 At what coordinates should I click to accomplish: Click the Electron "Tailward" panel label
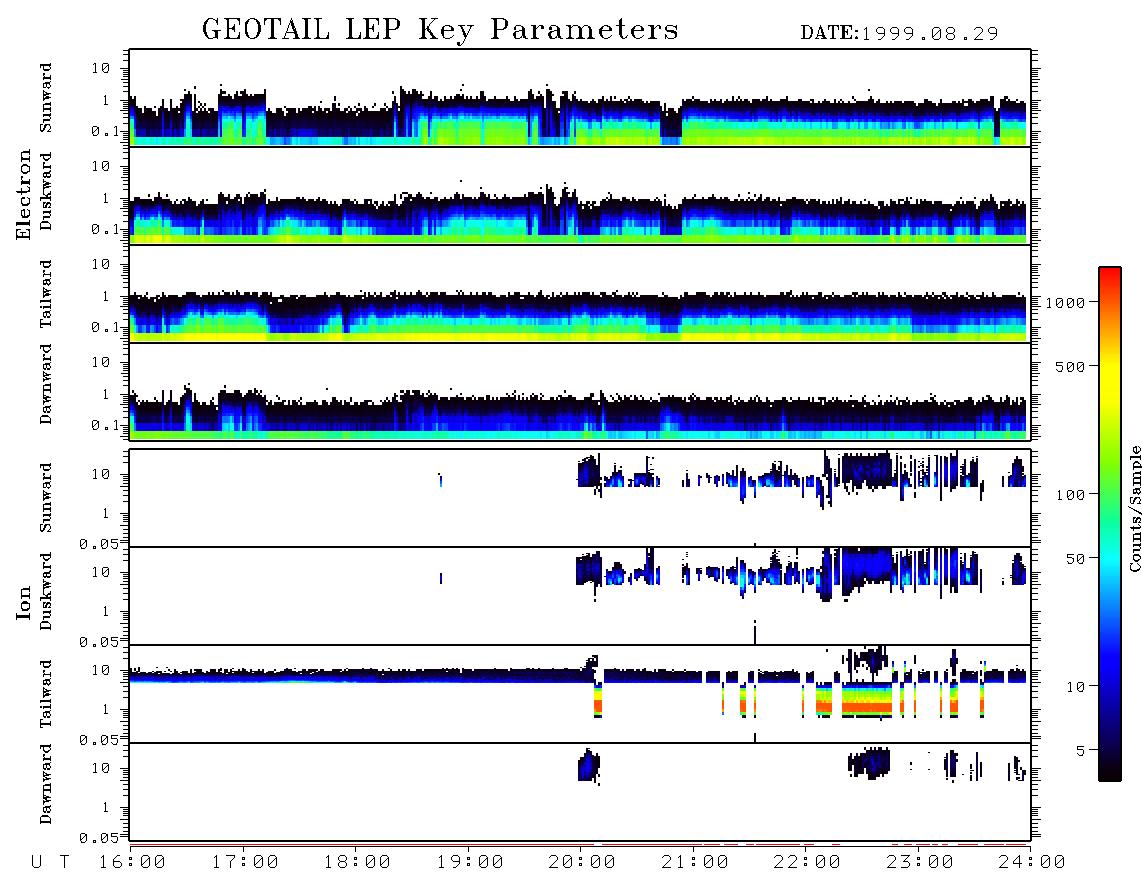[46, 293]
